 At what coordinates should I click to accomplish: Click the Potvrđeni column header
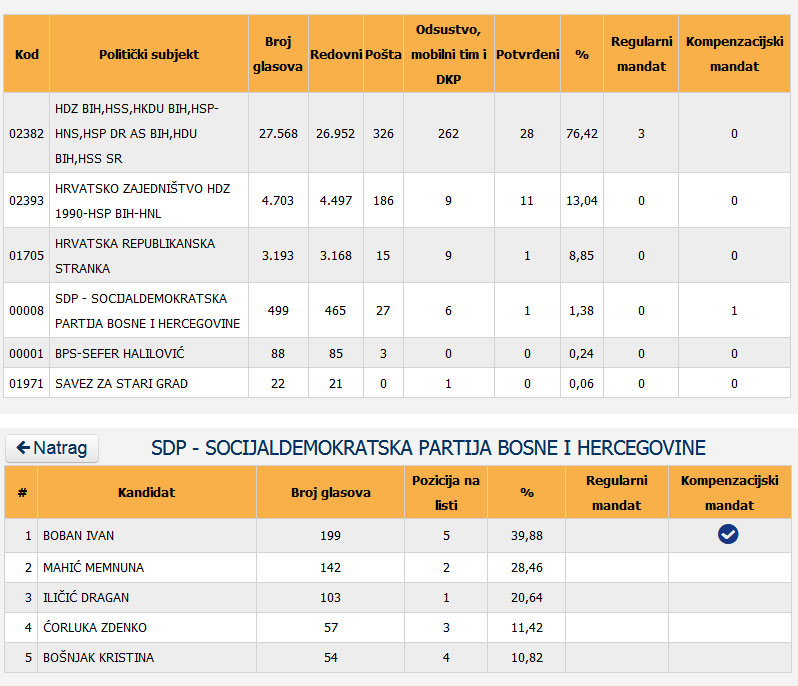[527, 54]
